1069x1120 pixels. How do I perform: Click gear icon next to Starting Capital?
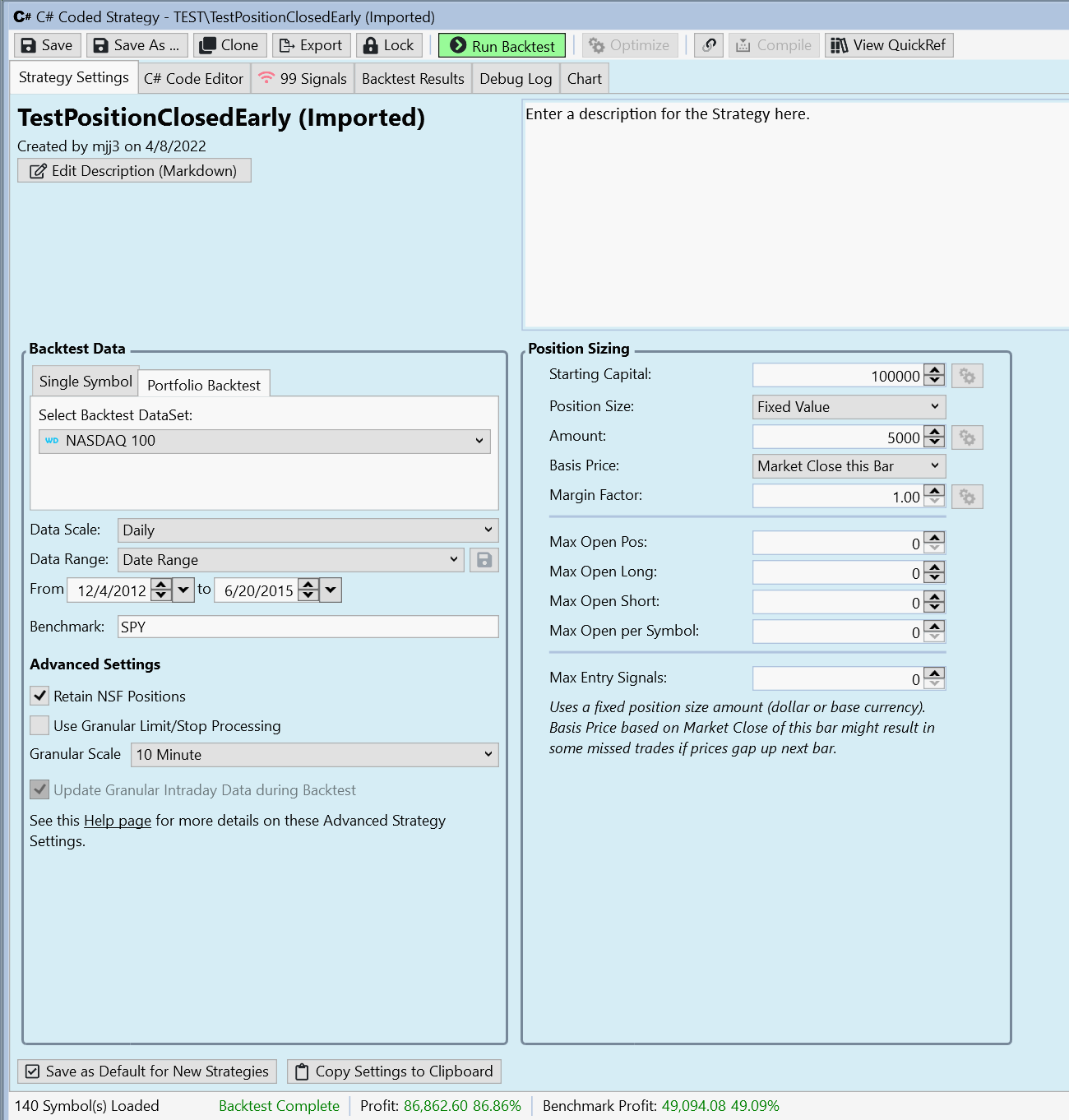point(967,377)
